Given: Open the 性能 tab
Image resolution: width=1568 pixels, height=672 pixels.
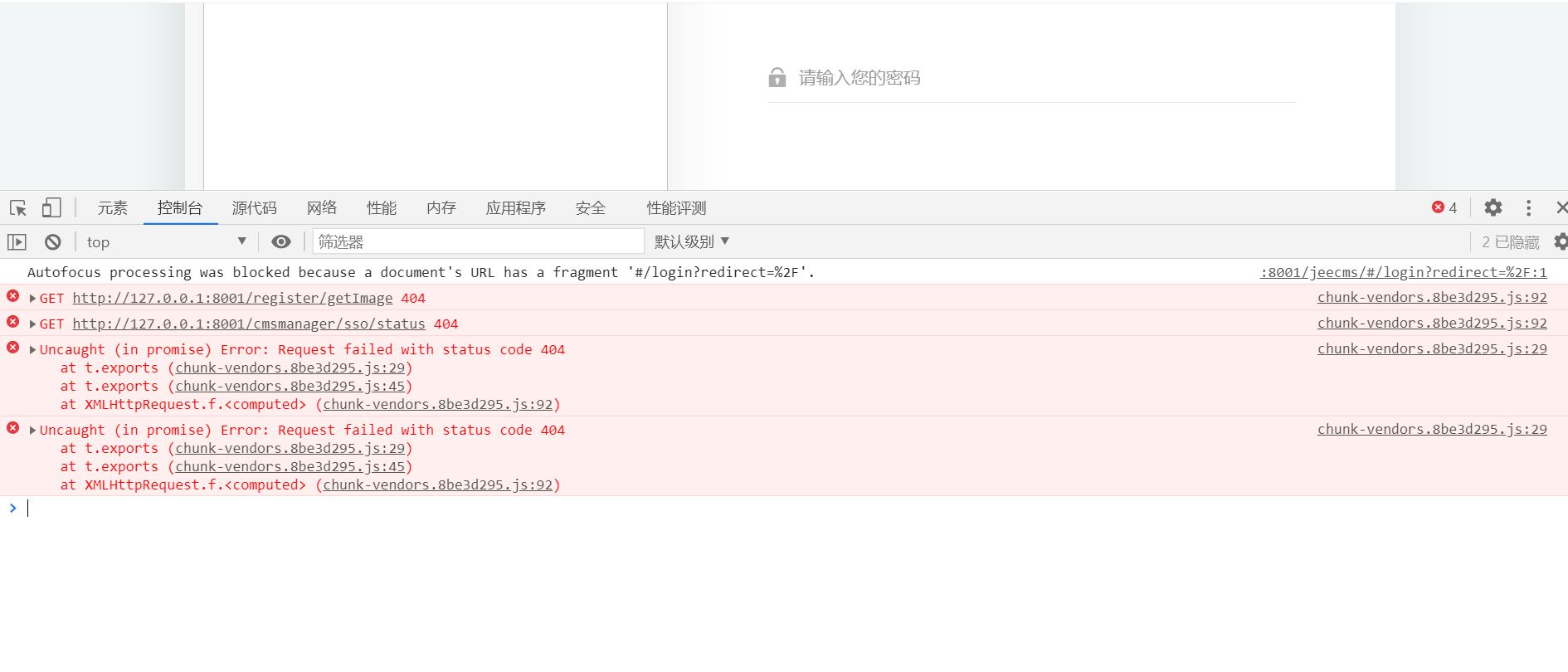Looking at the screenshot, I should (382, 208).
